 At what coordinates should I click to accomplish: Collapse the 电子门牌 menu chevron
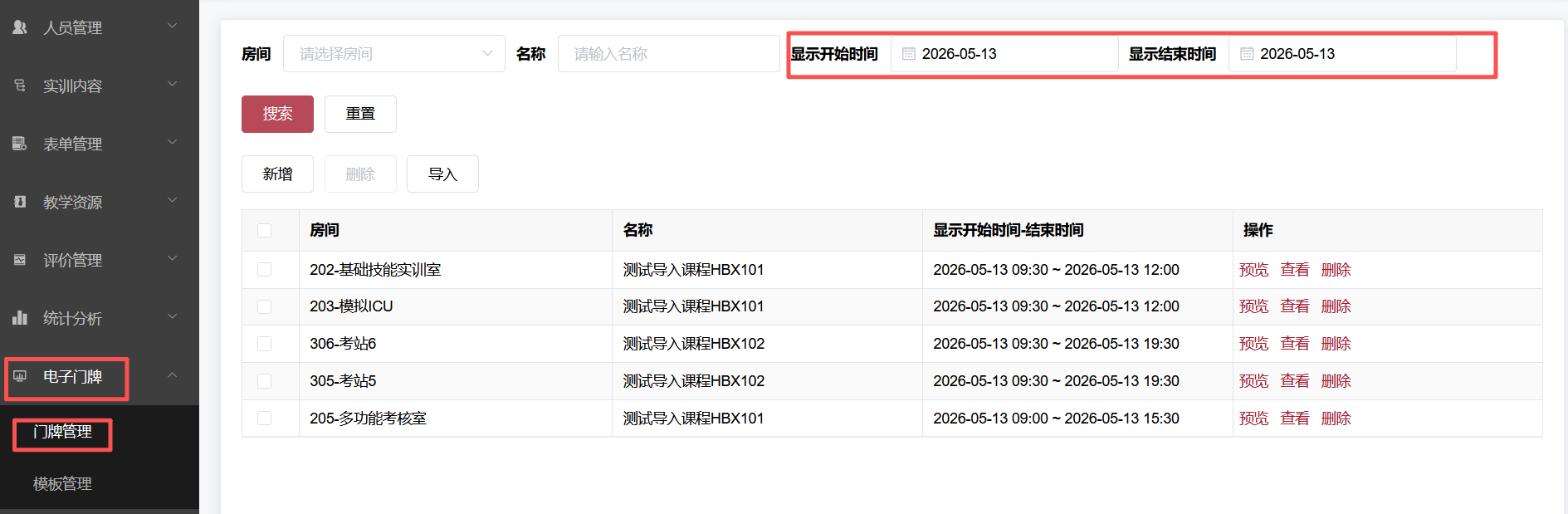(x=173, y=375)
